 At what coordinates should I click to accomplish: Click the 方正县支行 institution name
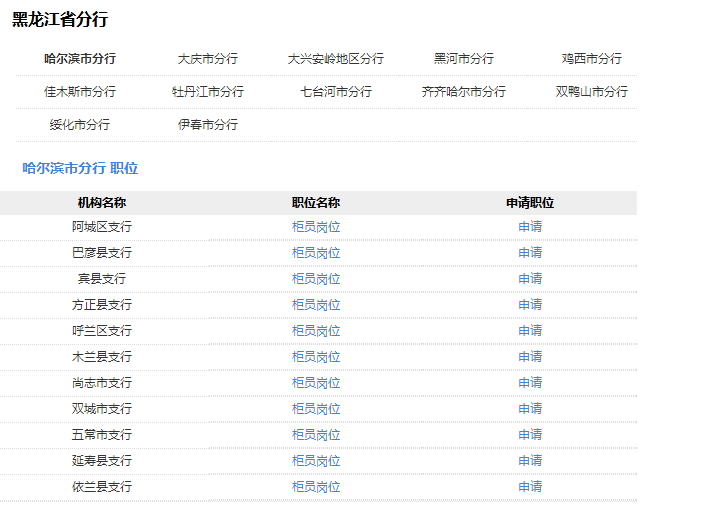(102, 305)
